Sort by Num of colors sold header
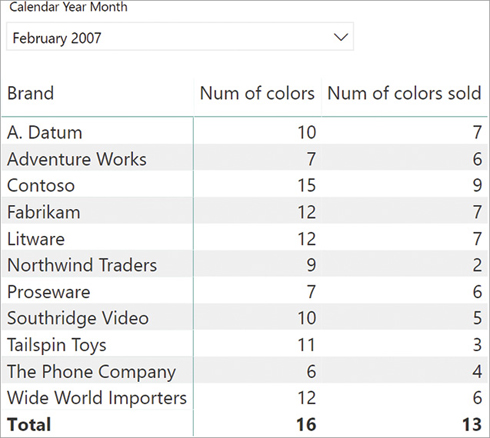 [x=404, y=93]
